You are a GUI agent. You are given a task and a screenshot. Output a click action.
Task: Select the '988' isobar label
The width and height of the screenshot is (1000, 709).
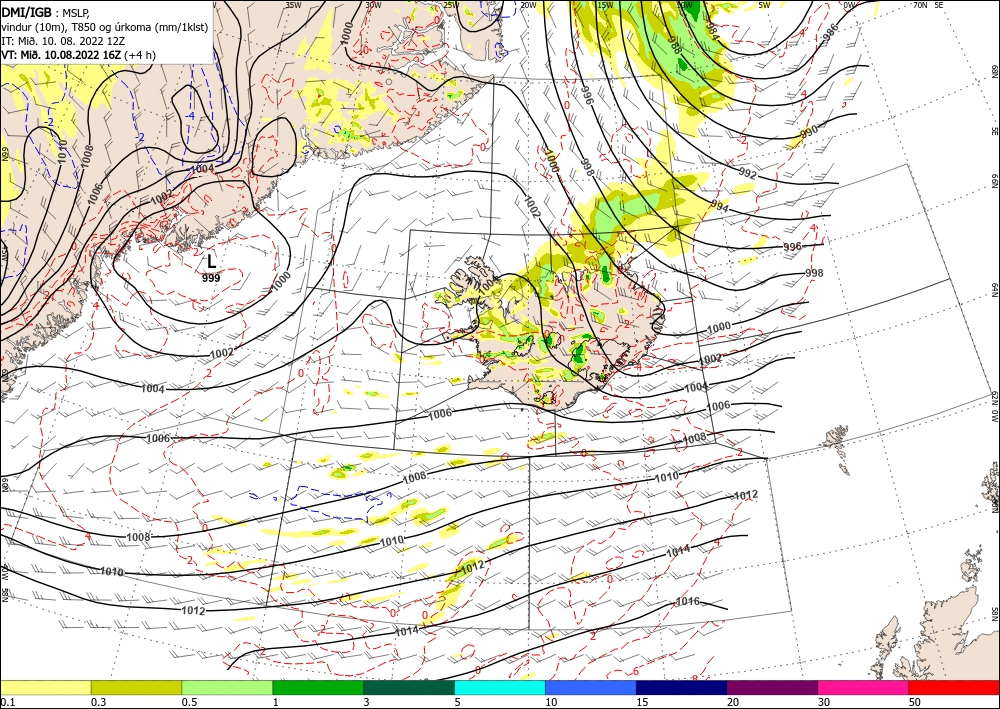tap(675, 43)
